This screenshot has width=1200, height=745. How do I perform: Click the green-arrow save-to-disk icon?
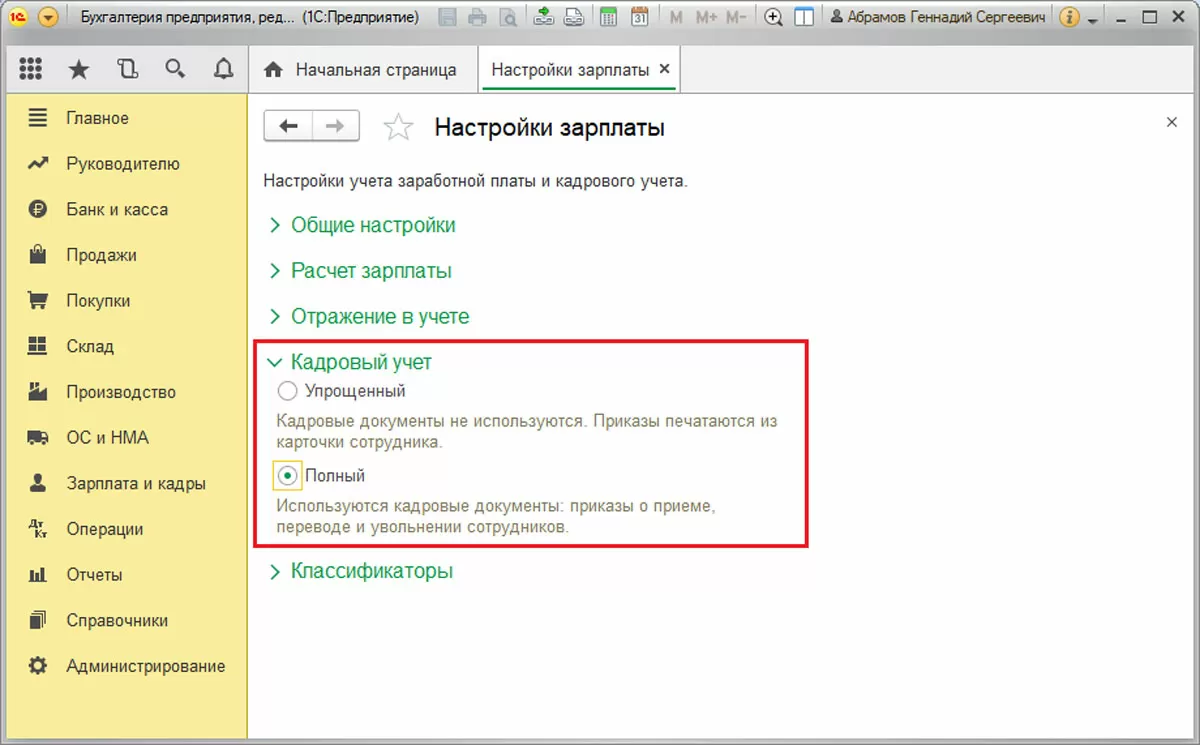pyautogui.click(x=543, y=17)
